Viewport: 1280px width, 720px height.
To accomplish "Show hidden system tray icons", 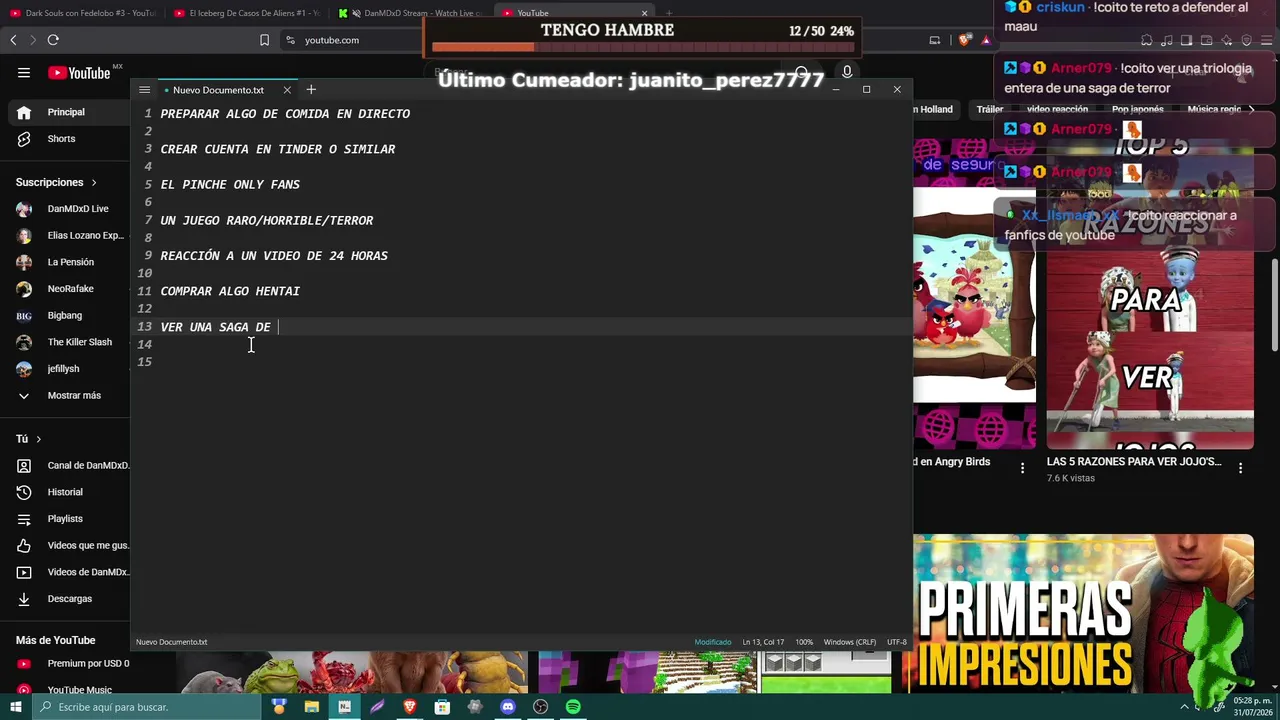I will coord(1185,707).
